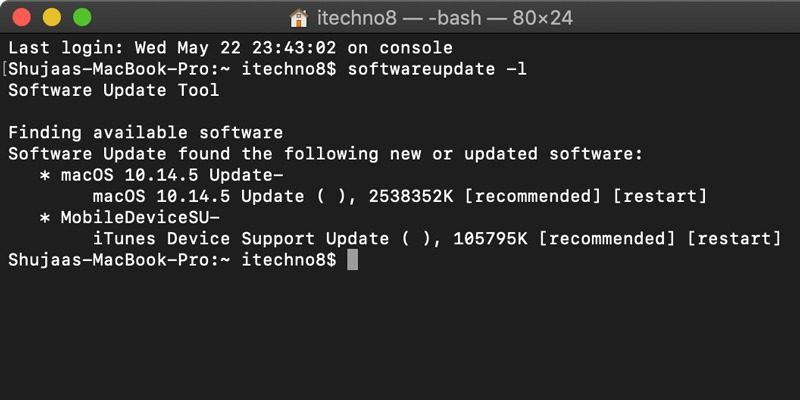
Task: Click the asterisk before MobileDeviceSU
Action: click(45, 217)
